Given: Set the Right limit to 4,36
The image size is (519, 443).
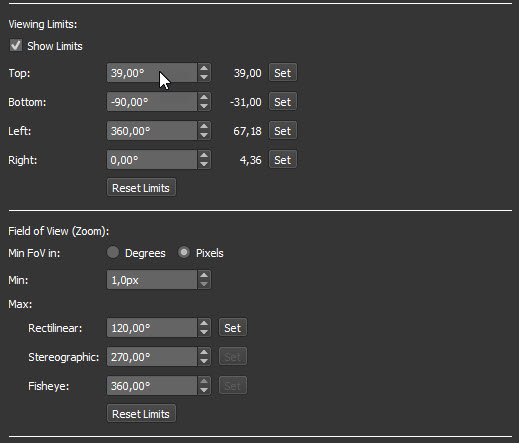Looking at the screenshot, I should (x=283, y=160).
